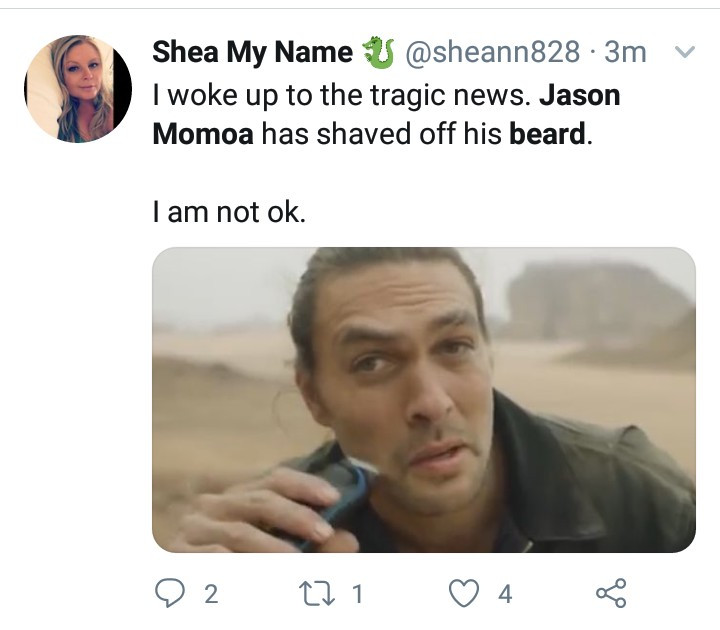Click the bold Jason Momoa text
720x630 pixels.
(579, 95)
